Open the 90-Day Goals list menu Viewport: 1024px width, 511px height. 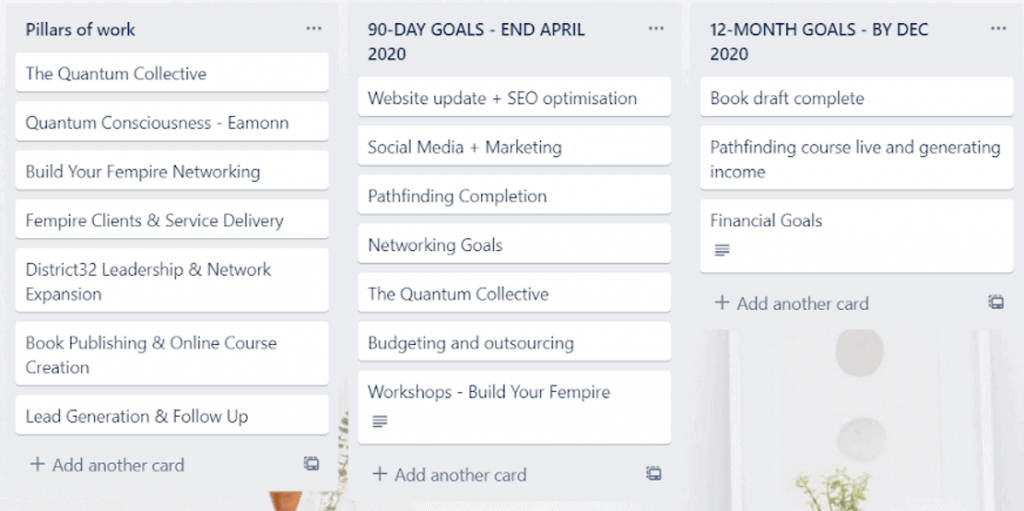point(656,28)
